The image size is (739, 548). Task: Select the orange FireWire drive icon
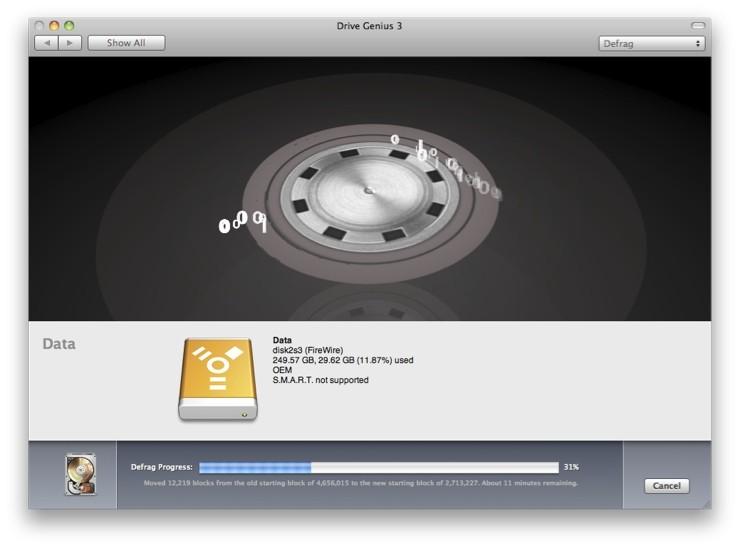pos(218,378)
